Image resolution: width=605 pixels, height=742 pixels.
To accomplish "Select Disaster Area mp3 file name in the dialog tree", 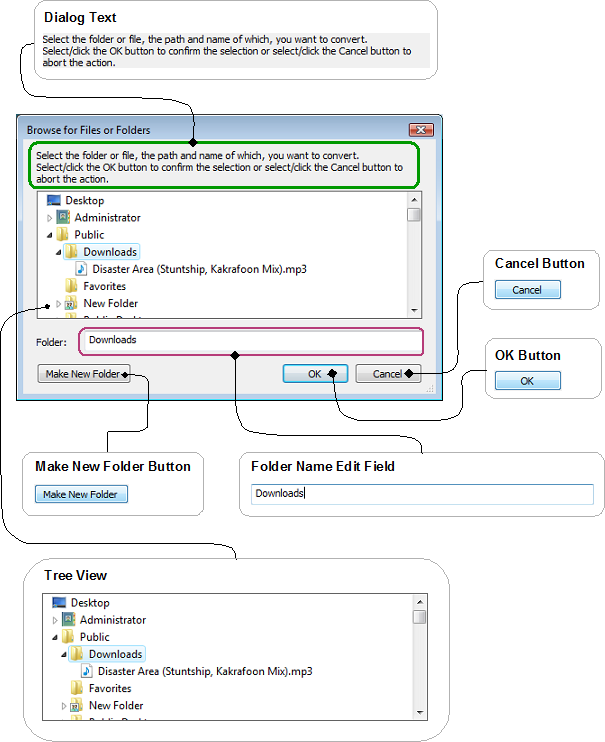I will (x=199, y=269).
